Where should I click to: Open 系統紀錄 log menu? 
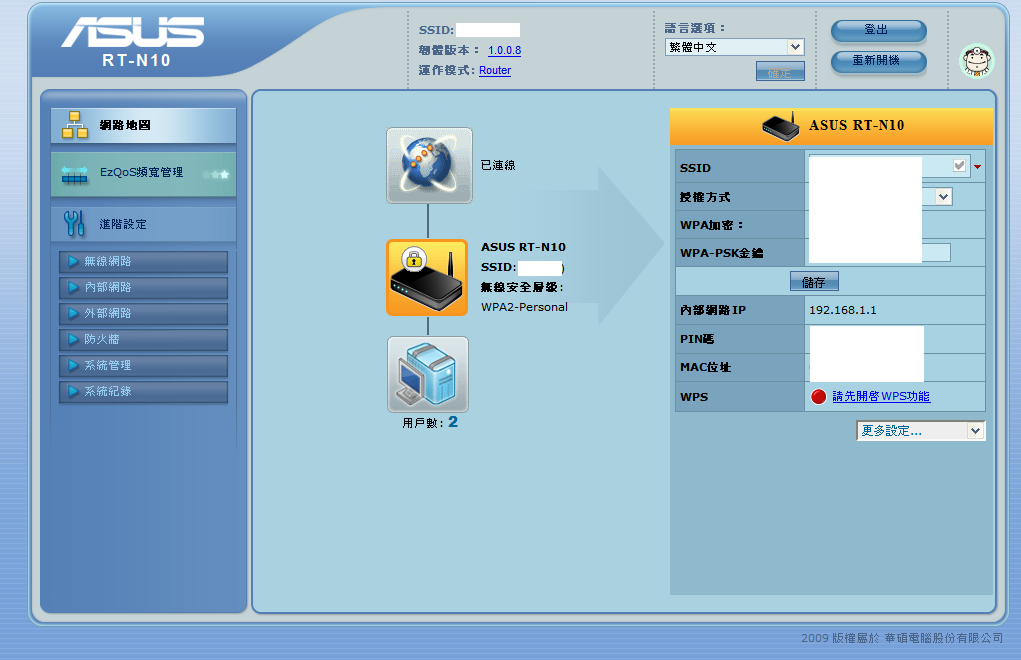point(143,392)
